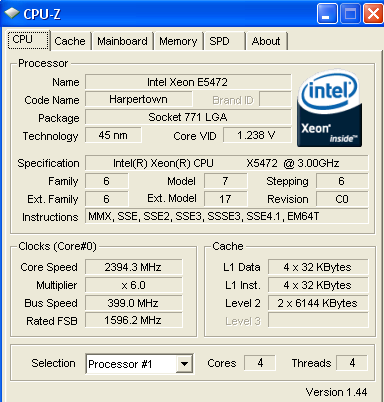384x402 pixels.
Task: Click the empty Level 3 cache field
Action: [x=318, y=320]
